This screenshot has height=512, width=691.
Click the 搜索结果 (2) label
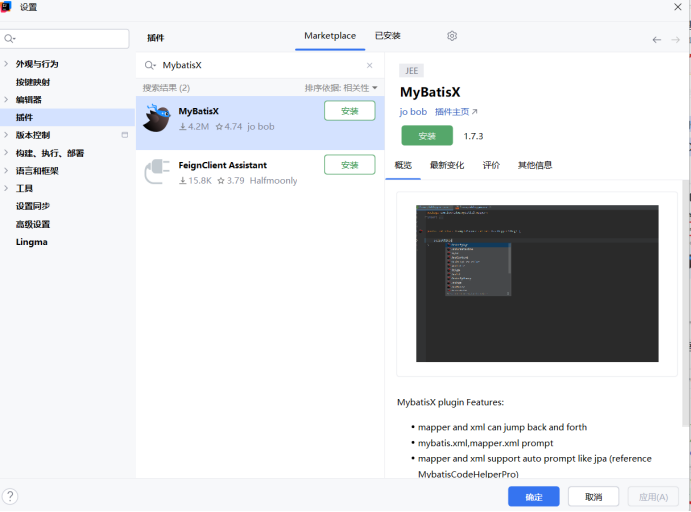(166, 88)
